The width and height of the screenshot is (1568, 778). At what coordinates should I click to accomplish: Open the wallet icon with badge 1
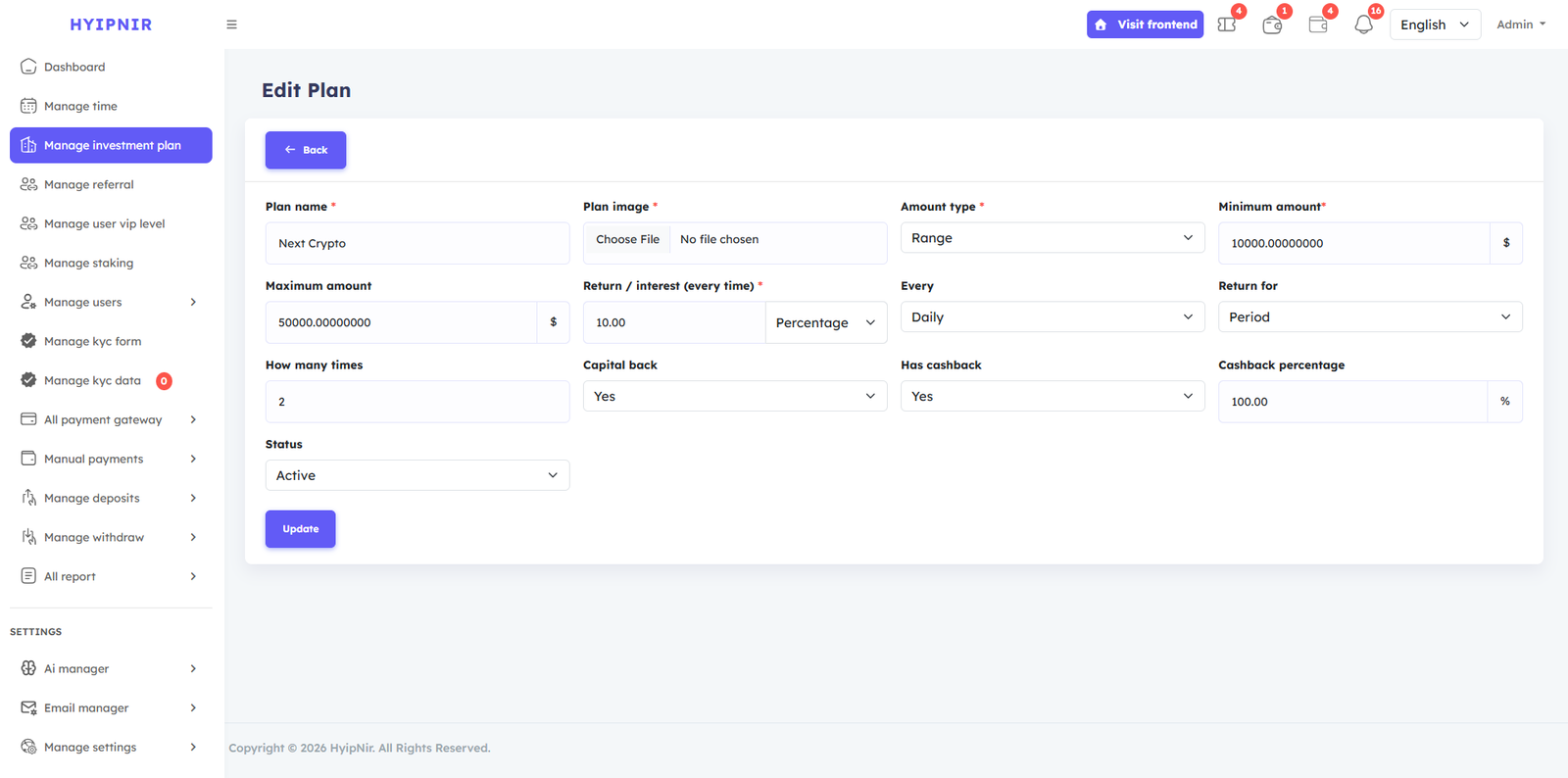[x=1272, y=25]
